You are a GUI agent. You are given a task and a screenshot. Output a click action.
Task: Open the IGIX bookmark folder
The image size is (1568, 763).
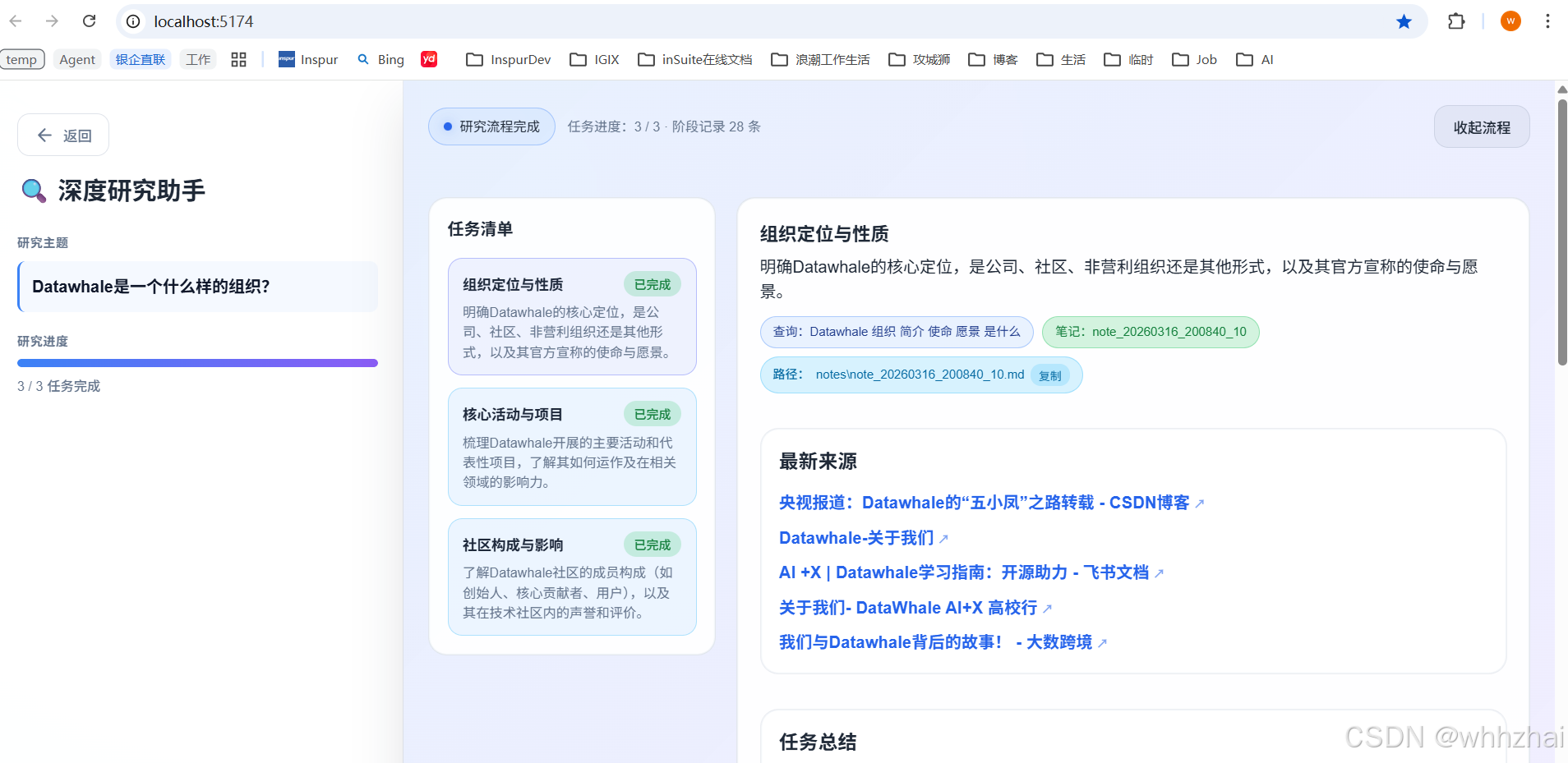(594, 59)
